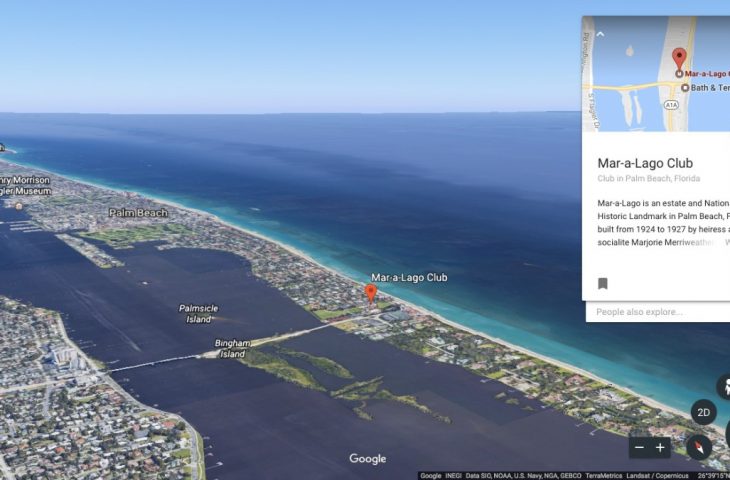The width and height of the screenshot is (730, 480).
Task: Collapse the info card with the up chevron
Action: tap(600, 34)
